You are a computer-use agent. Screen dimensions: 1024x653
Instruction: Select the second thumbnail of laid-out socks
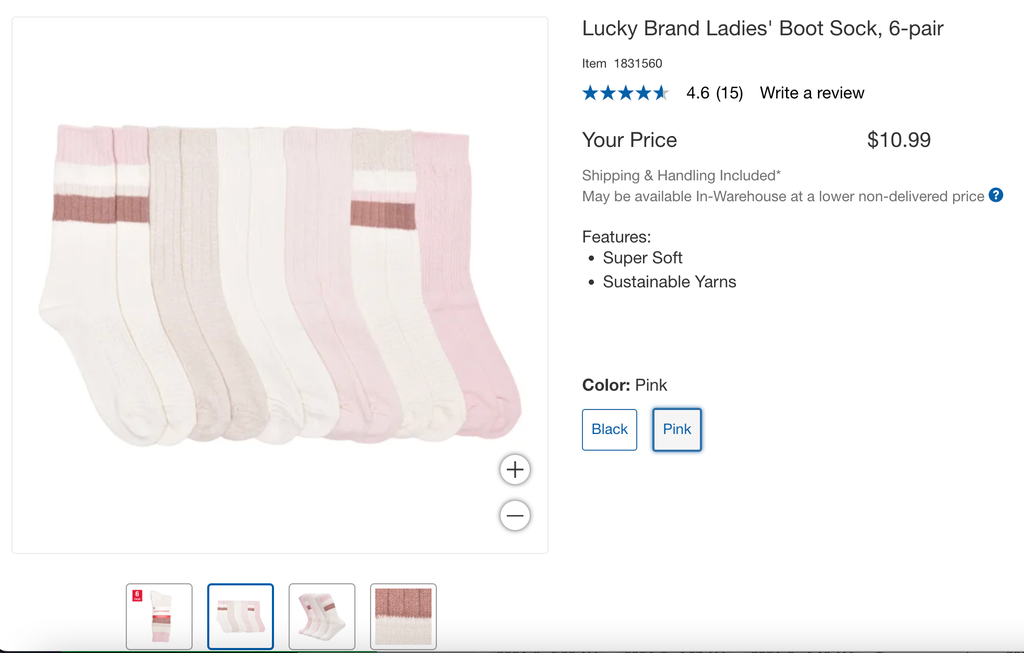pos(240,616)
